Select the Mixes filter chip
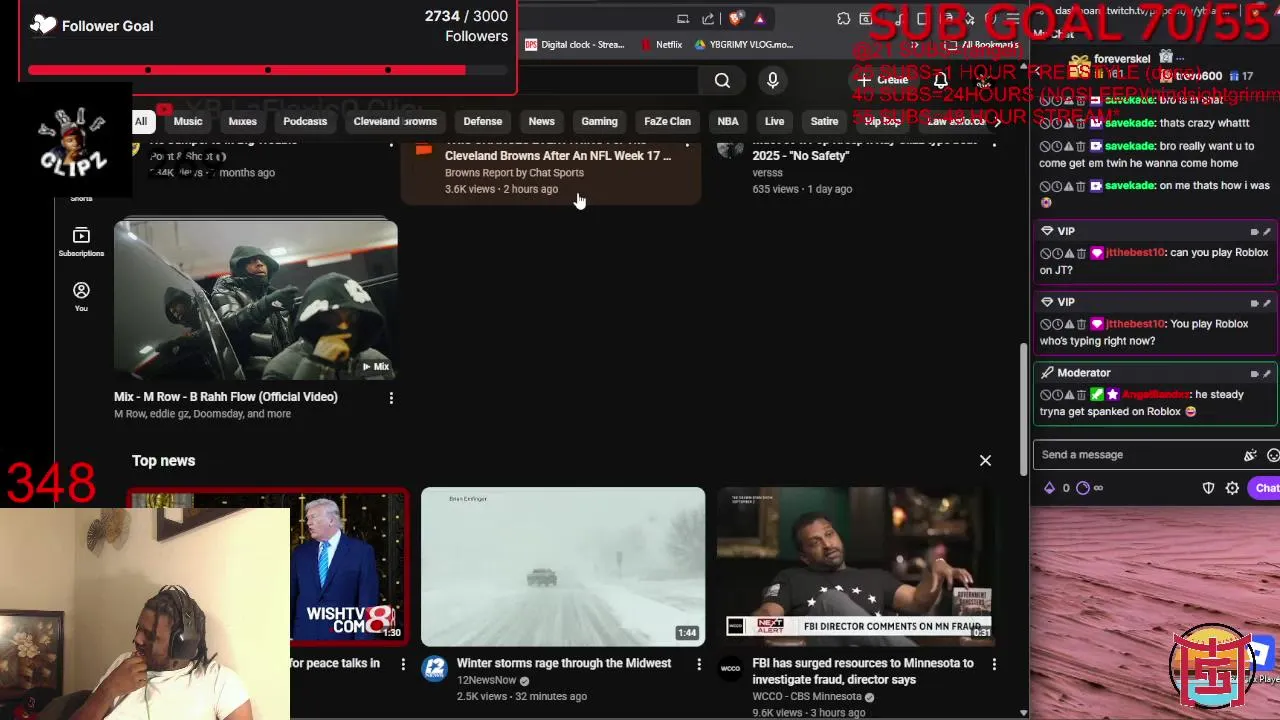Viewport: 1280px width, 720px height. point(243,122)
